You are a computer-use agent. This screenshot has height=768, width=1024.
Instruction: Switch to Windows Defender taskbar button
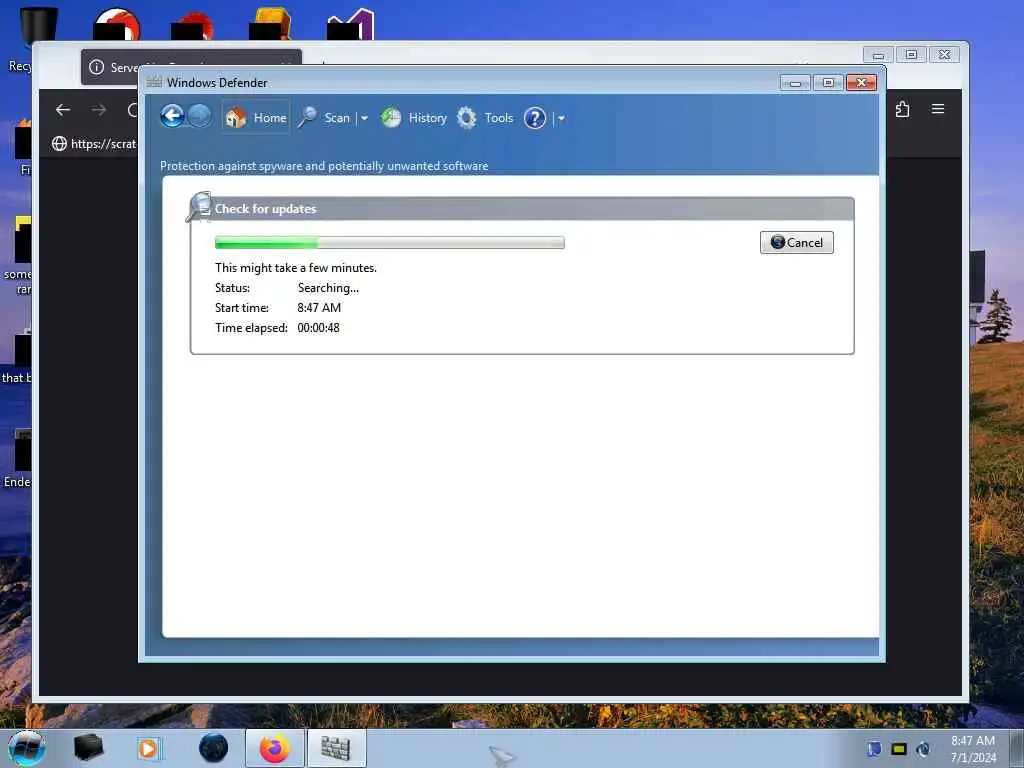click(x=336, y=748)
